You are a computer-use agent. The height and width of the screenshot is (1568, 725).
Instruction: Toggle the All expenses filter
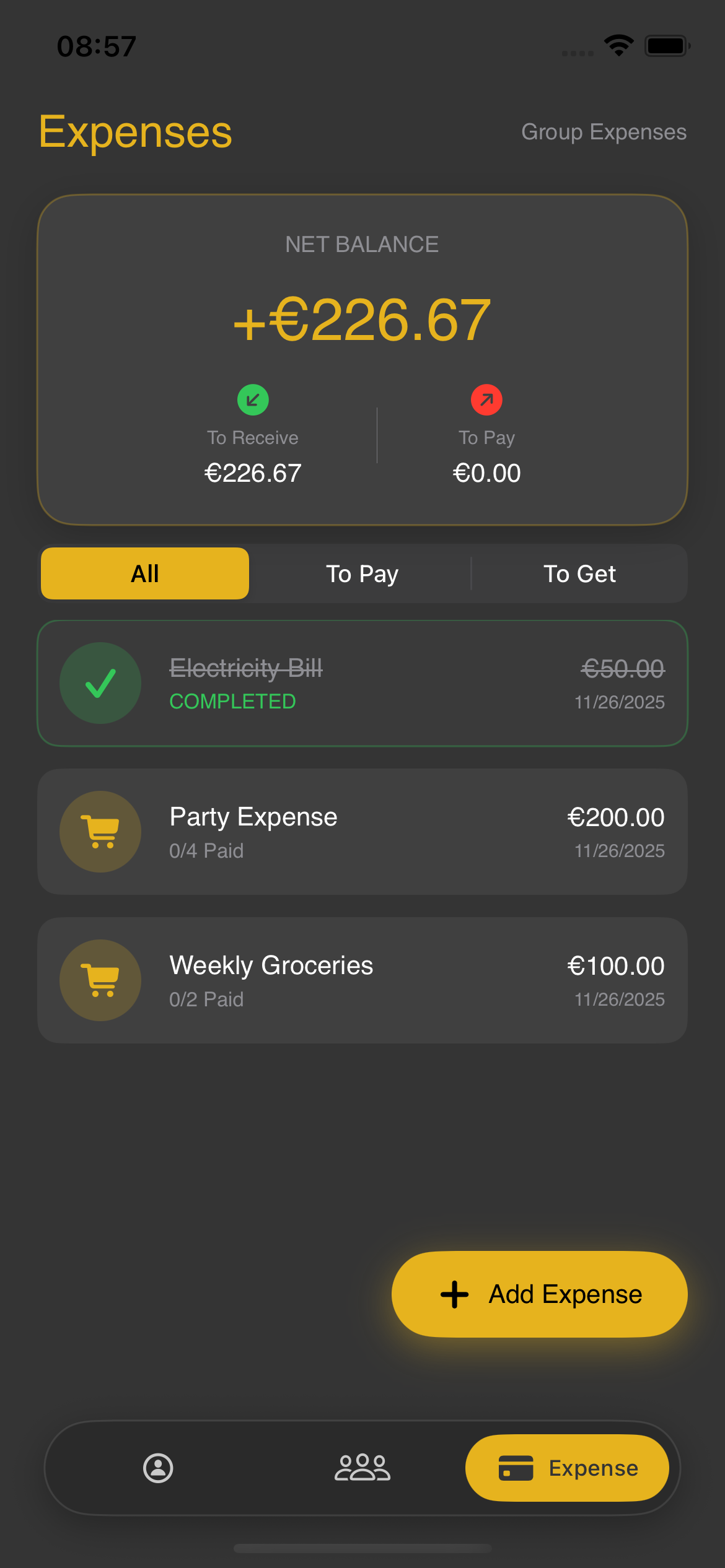coord(144,573)
